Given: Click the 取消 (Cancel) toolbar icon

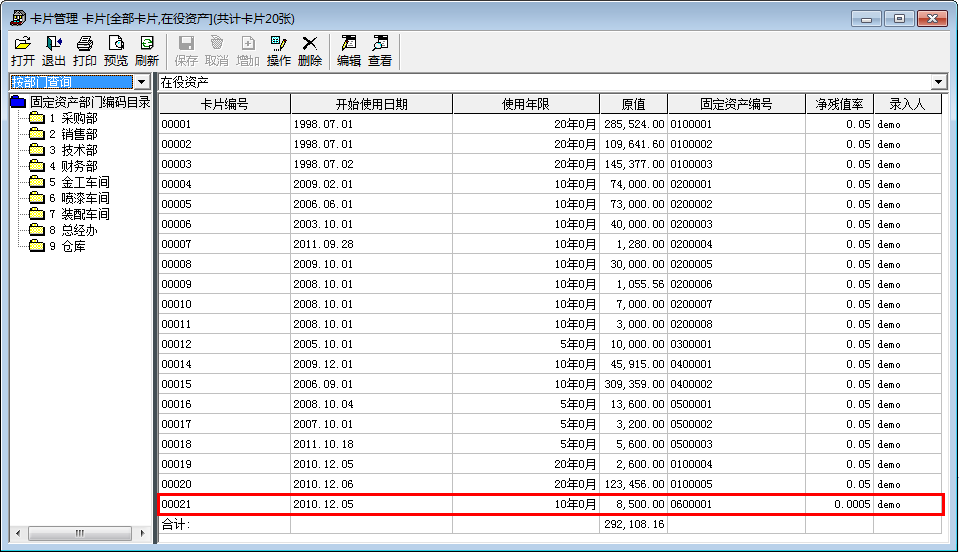Looking at the screenshot, I should (x=217, y=51).
